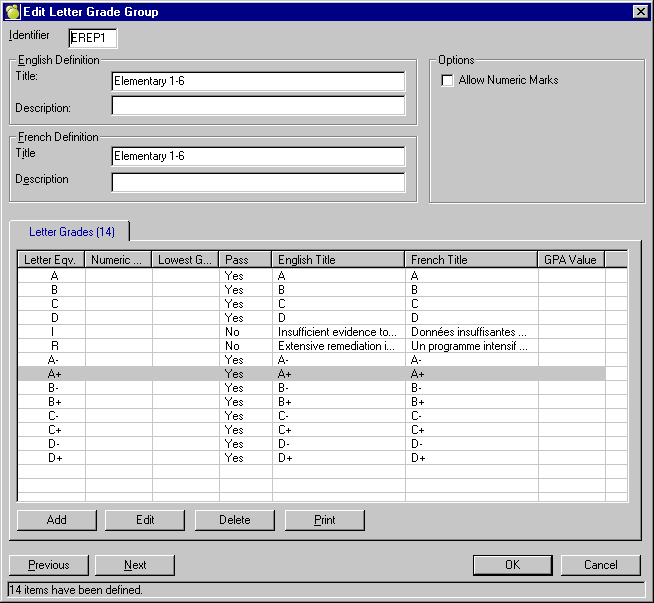
Task: Click the application icon in the title bar
Action: coord(12,11)
